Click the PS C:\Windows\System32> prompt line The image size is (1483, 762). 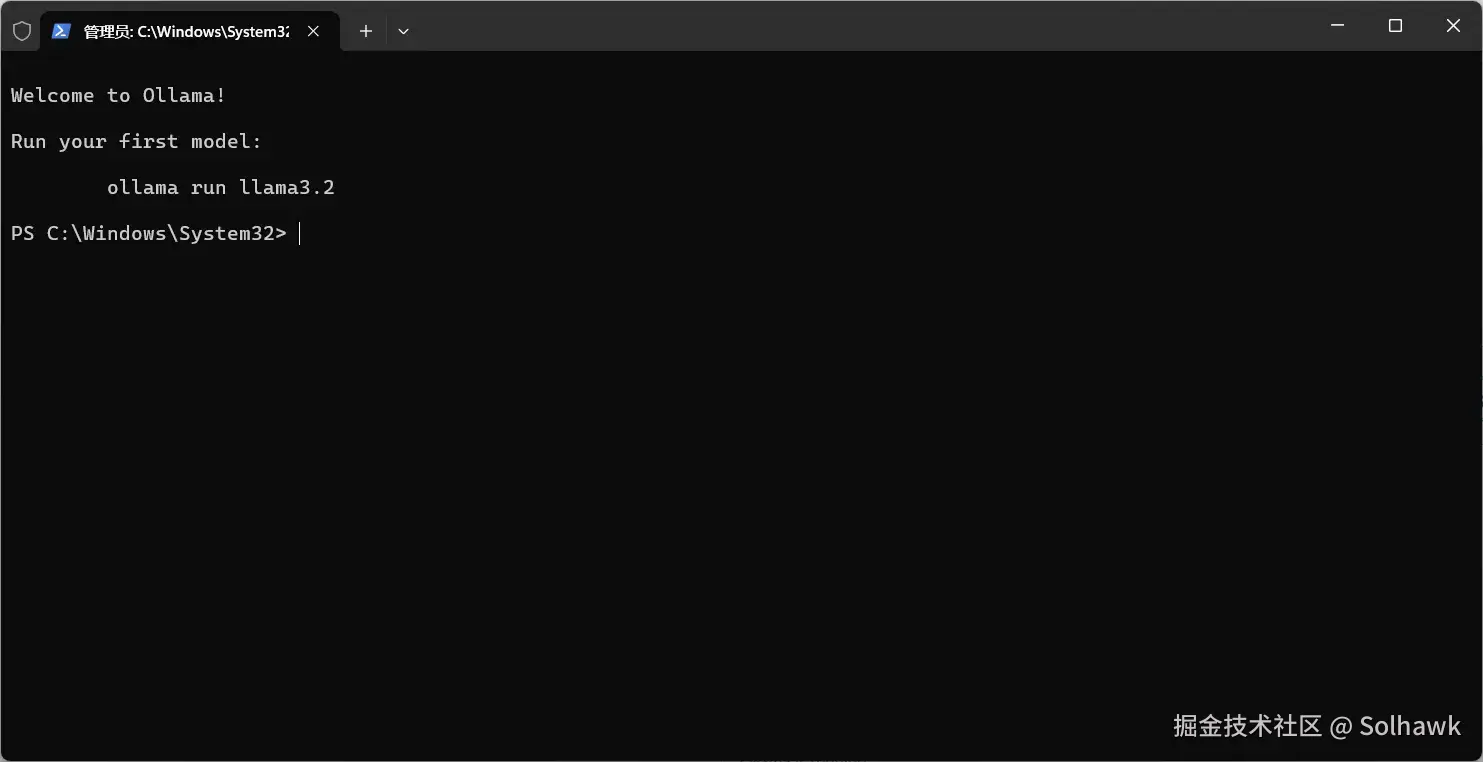149,234
